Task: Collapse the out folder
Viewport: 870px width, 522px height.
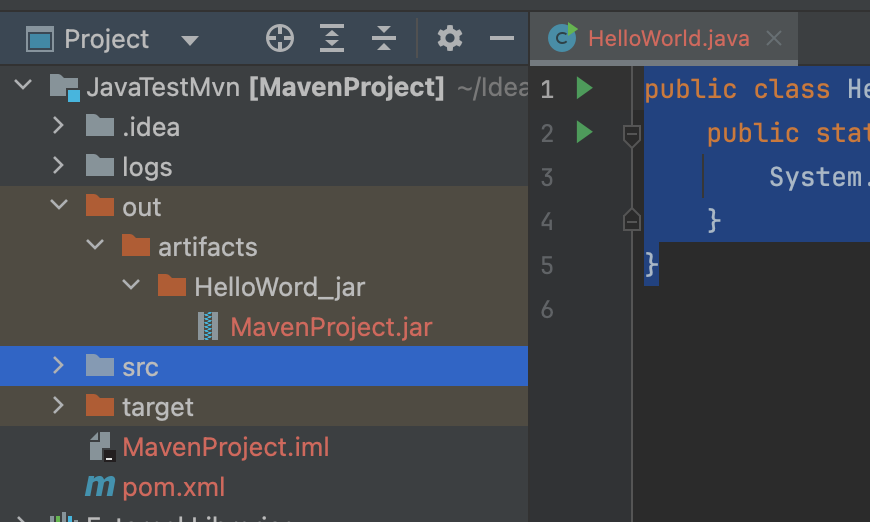Action: click(x=59, y=205)
